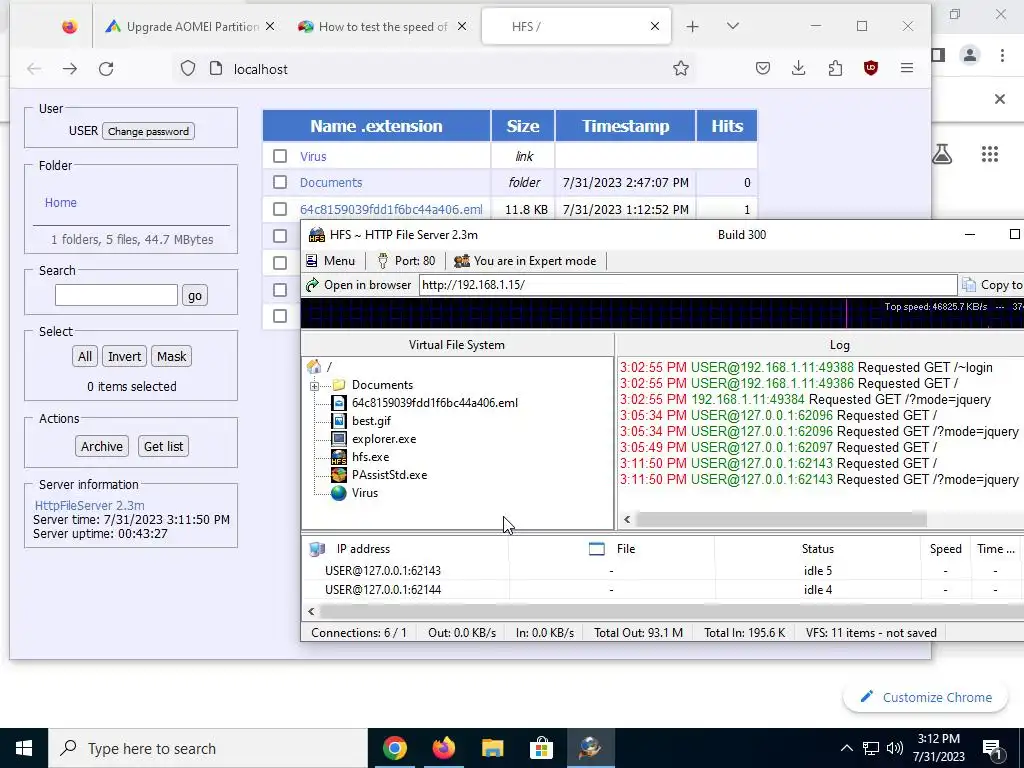1024x768 pixels.
Task: Click the hfs.exe file icon
Action: [338, 457]
